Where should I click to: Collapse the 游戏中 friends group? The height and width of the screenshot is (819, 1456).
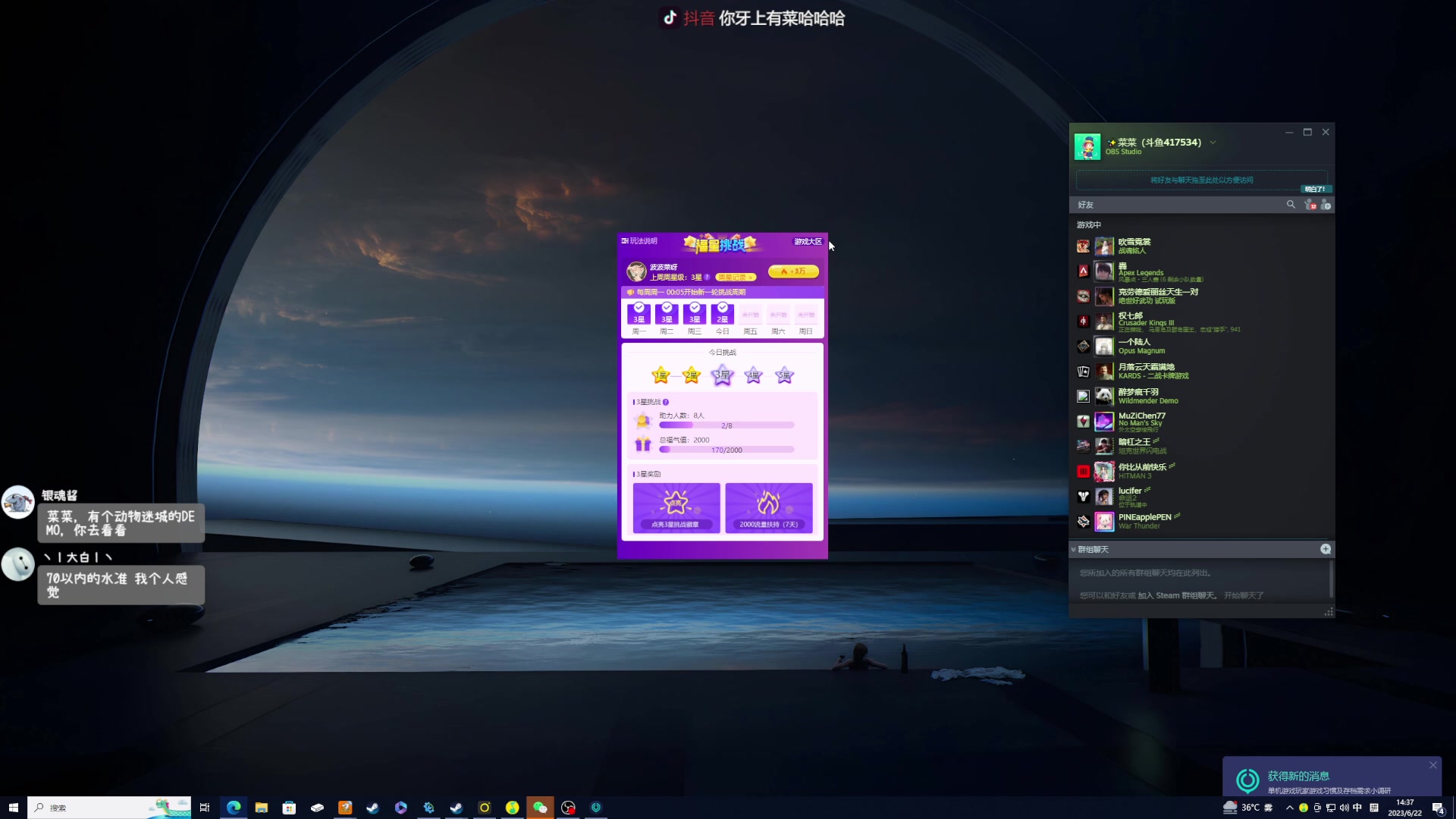(x=1089, y=225)
